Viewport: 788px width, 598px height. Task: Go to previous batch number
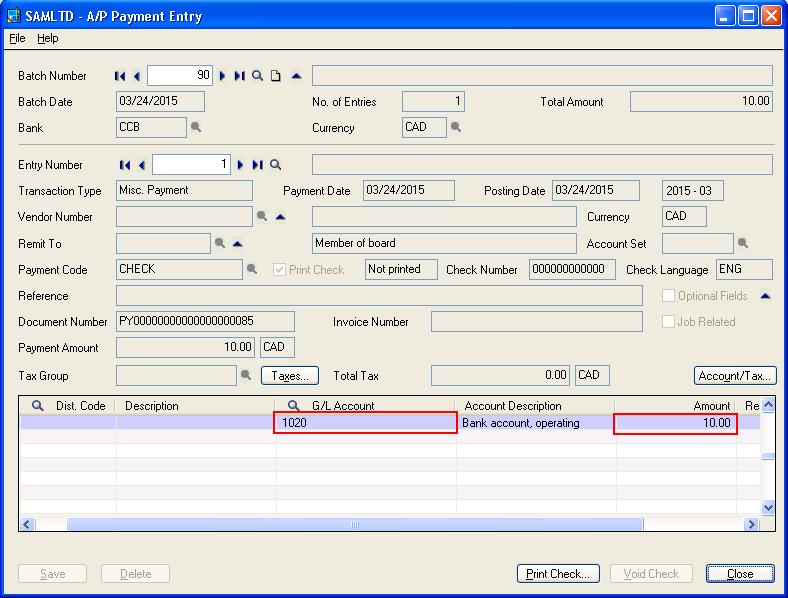[x=137, y=76]
